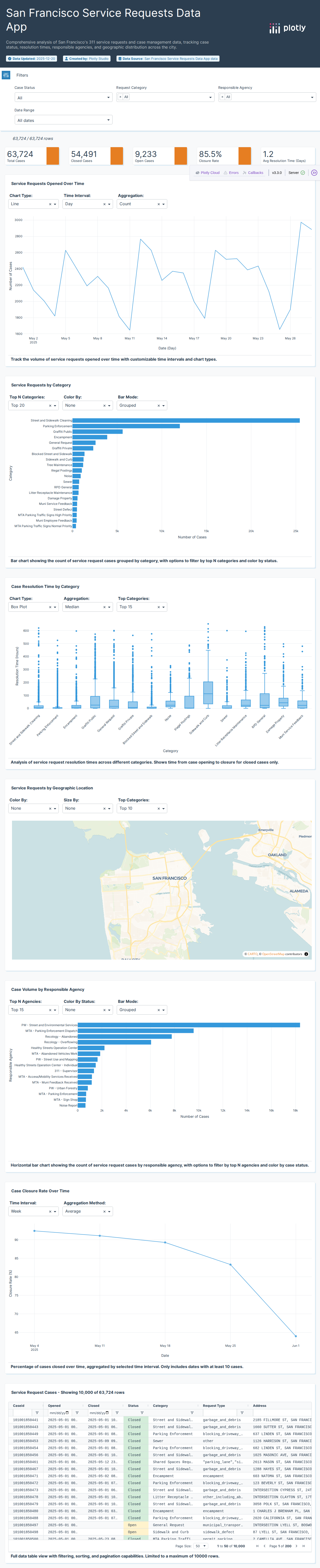The width and height of the screenshot is (320, 1568).
Task: Click the Data Source badge
Action: click(168, 58)
